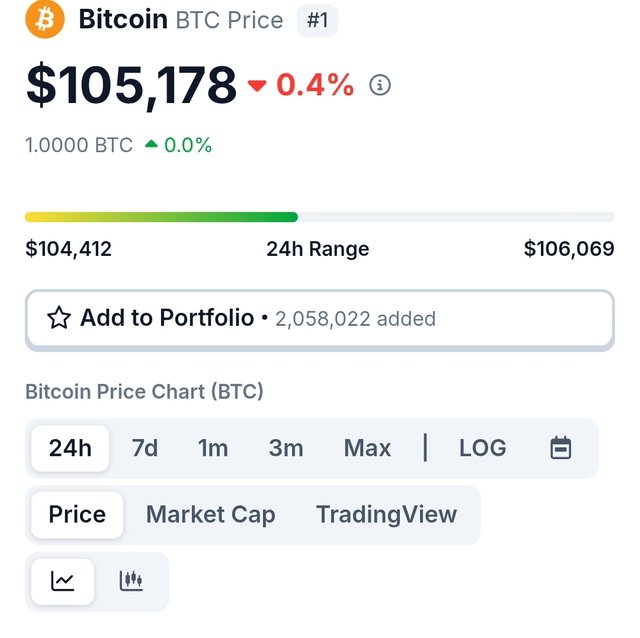Select the 3m time range

286,448
